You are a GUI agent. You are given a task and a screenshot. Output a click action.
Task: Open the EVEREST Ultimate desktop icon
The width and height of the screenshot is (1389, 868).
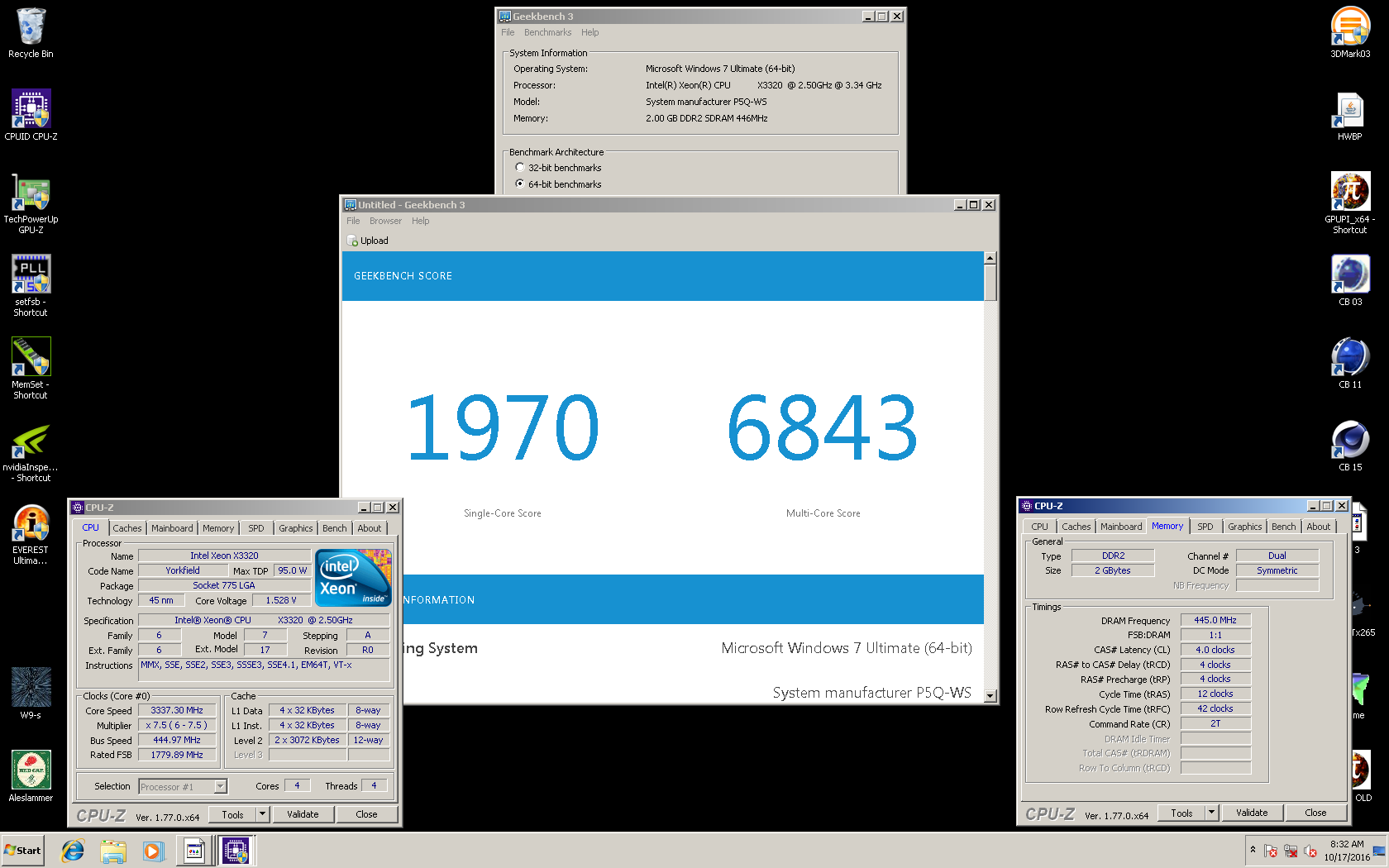click(31, 534)
